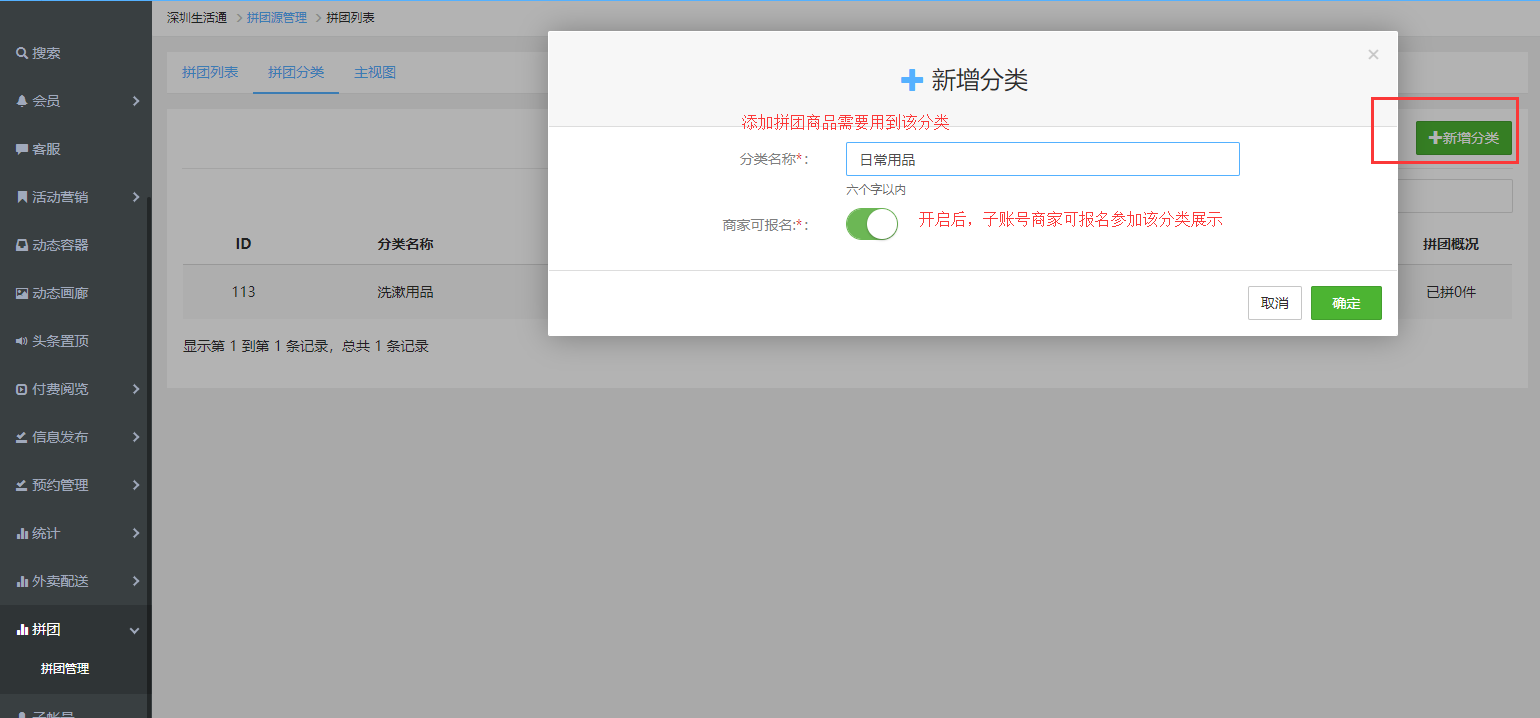Click the 分类名称 input field
1540x718 pixels.
pyautogui.click(x=1042, y=159)
